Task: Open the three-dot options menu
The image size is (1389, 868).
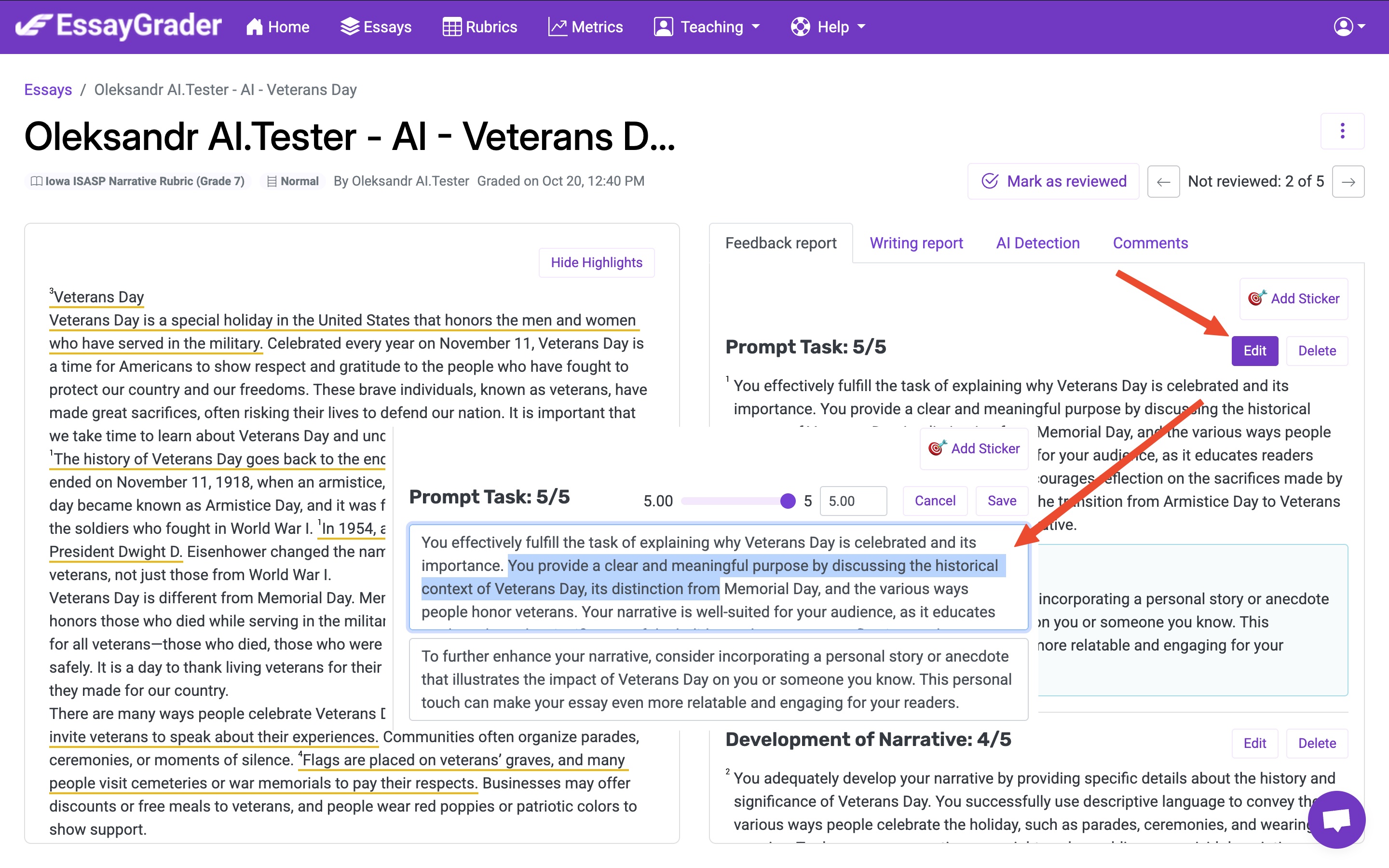Action: 1342,132
